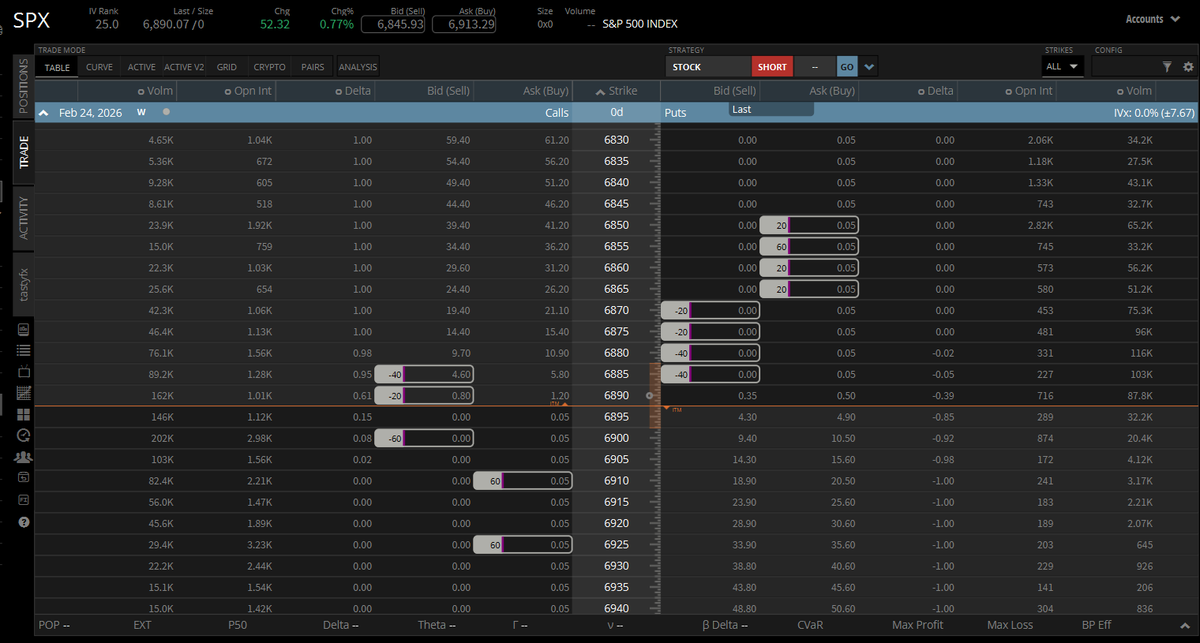This screenshot has width=1200, height=643.
Task: Open the quantity selector showing dashes
Action: coord(815,67)
